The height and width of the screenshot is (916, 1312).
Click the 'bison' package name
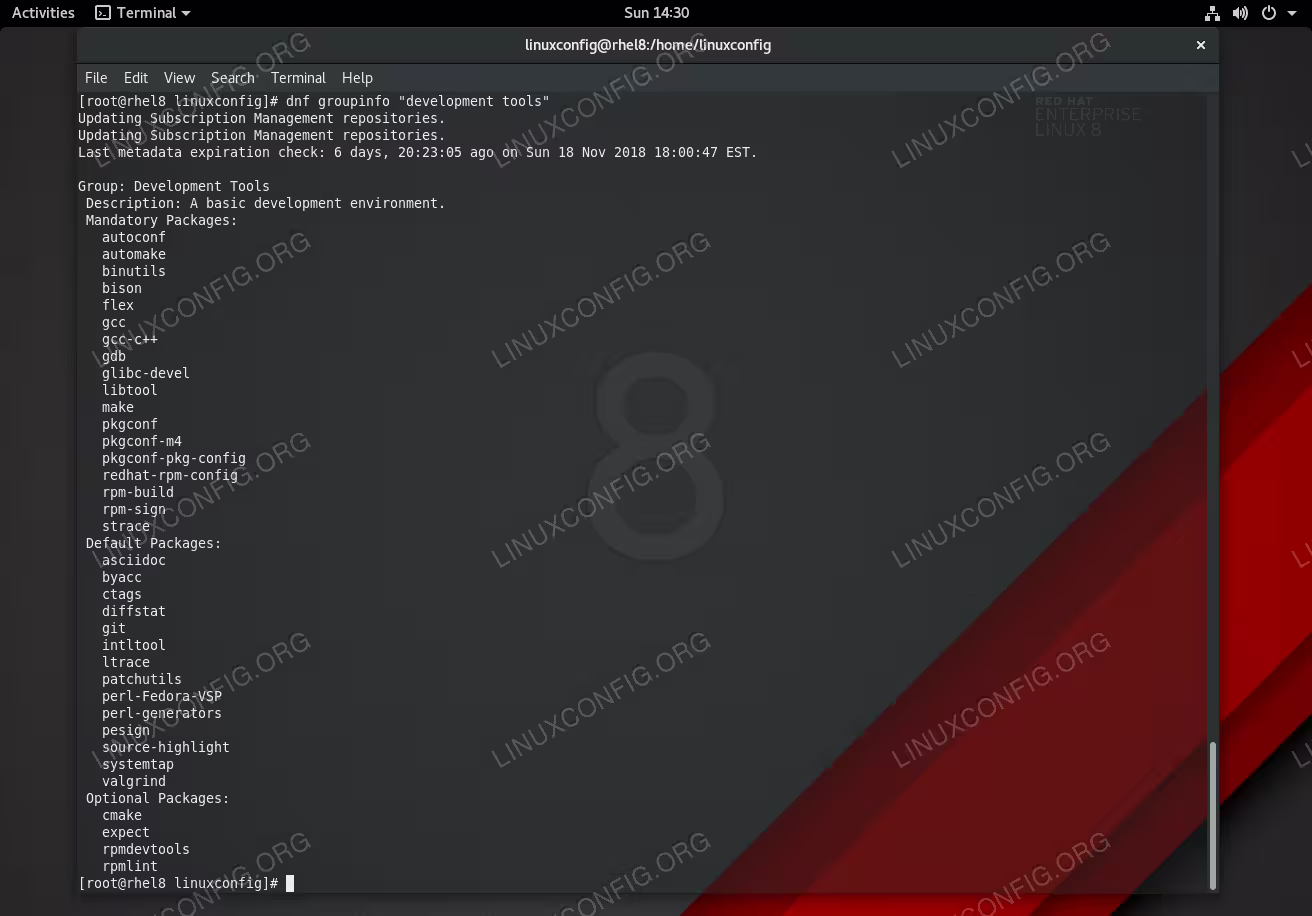click(x=122, y=288)
